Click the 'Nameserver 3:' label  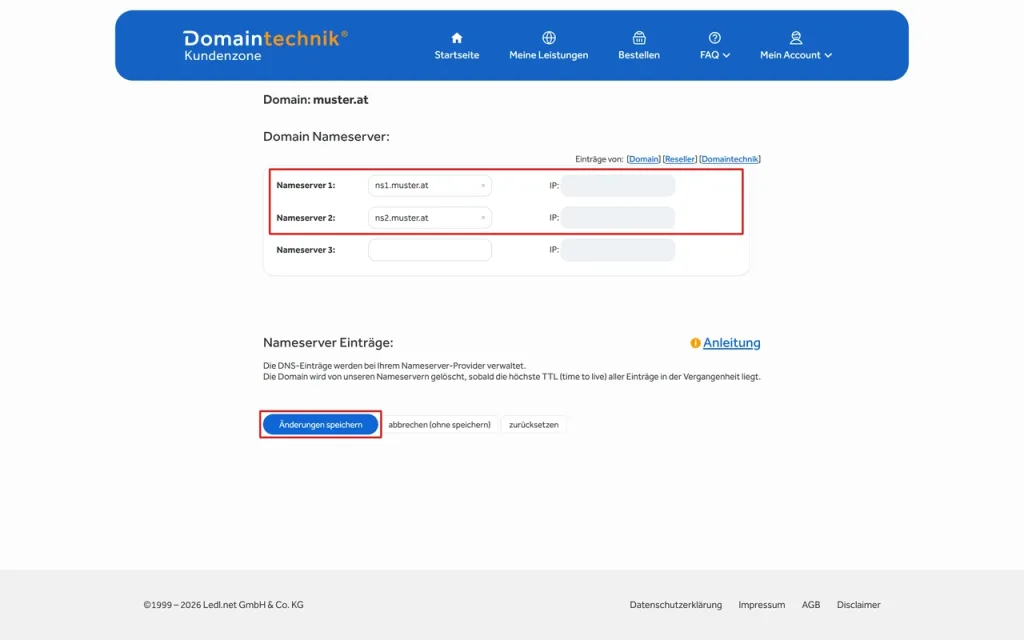306,250
